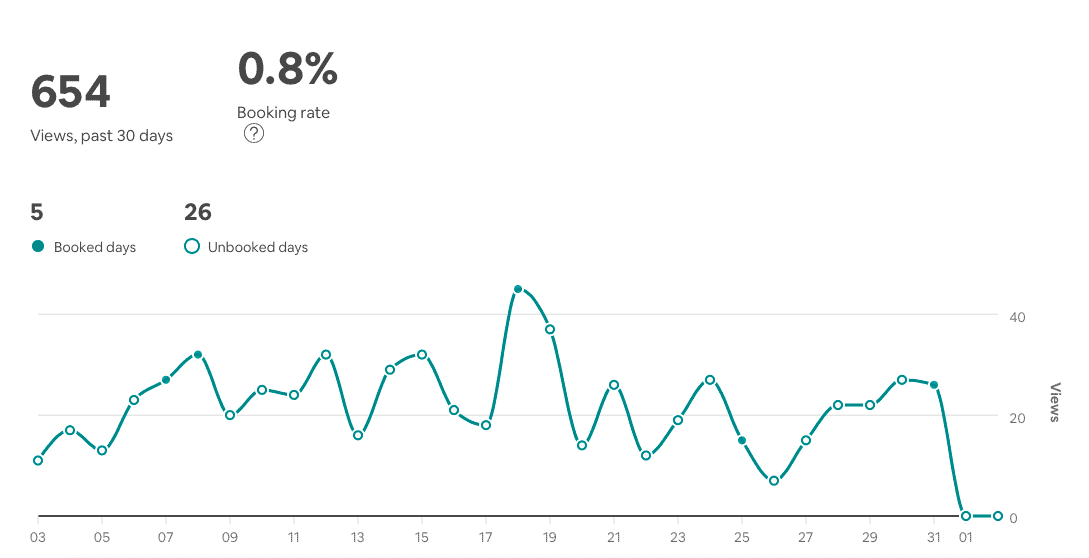Screen dimensions: 1089x558
Task: Click the Views axis label
Action: 1056,402
